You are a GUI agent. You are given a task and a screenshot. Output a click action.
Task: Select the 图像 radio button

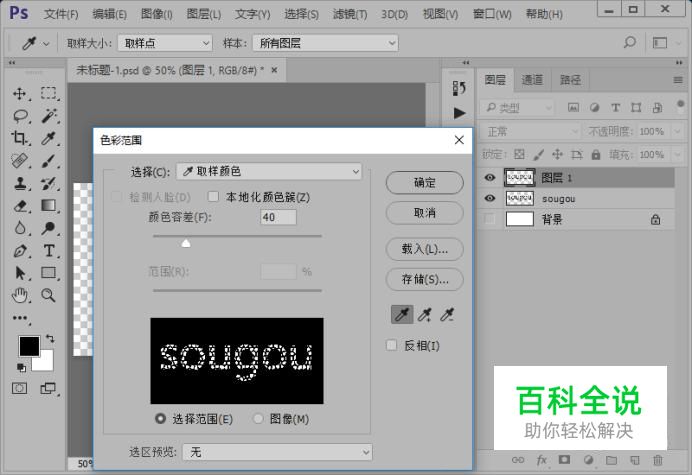click(258, 418)
